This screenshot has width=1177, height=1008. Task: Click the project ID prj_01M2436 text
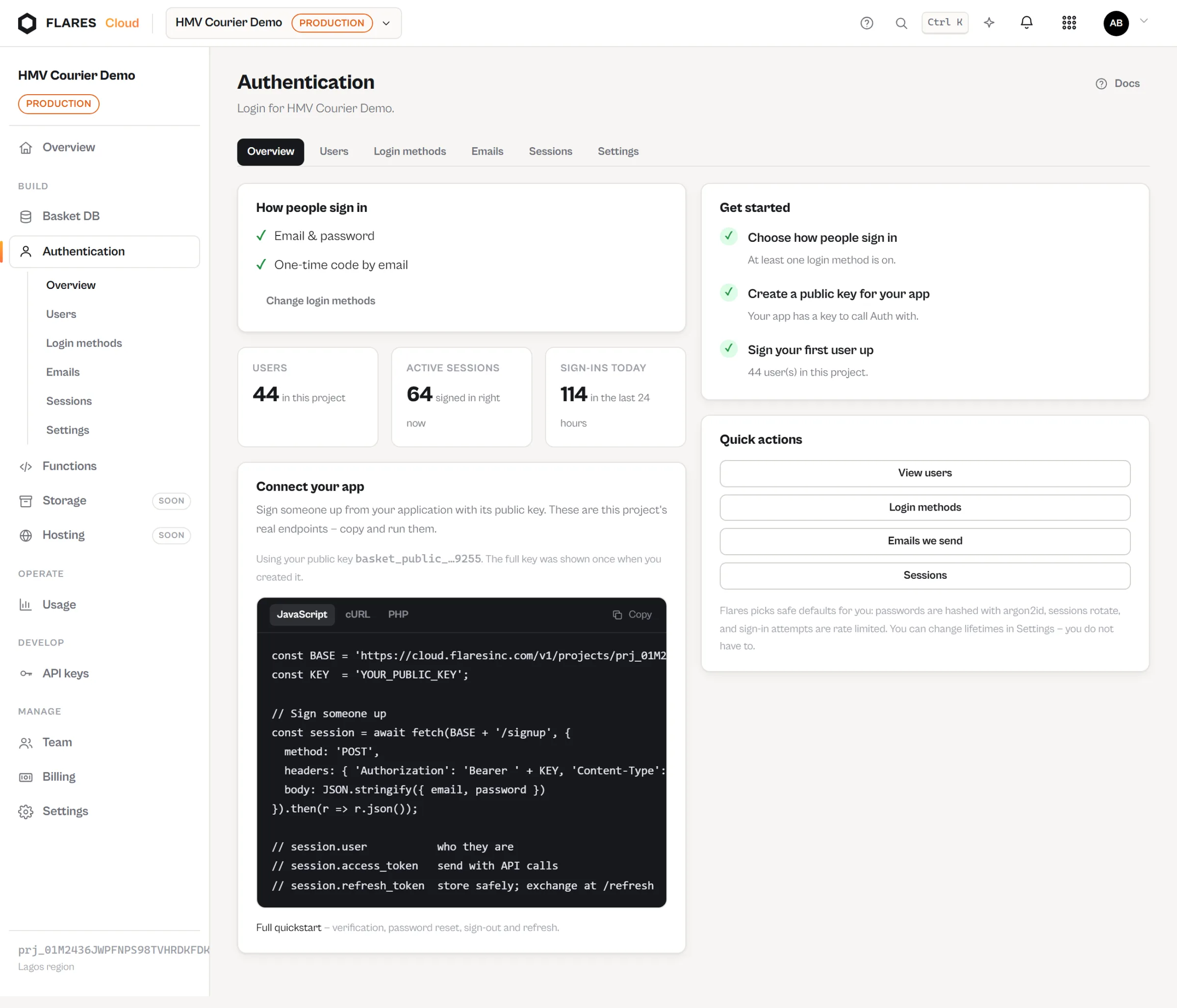point(113,950)
